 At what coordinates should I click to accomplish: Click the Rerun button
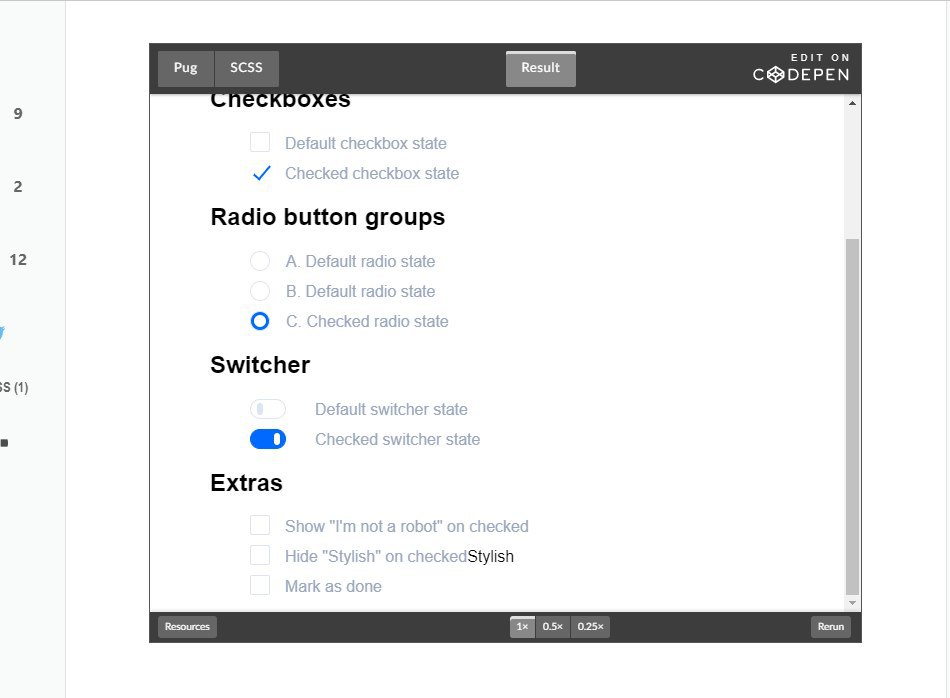(831, 627)
